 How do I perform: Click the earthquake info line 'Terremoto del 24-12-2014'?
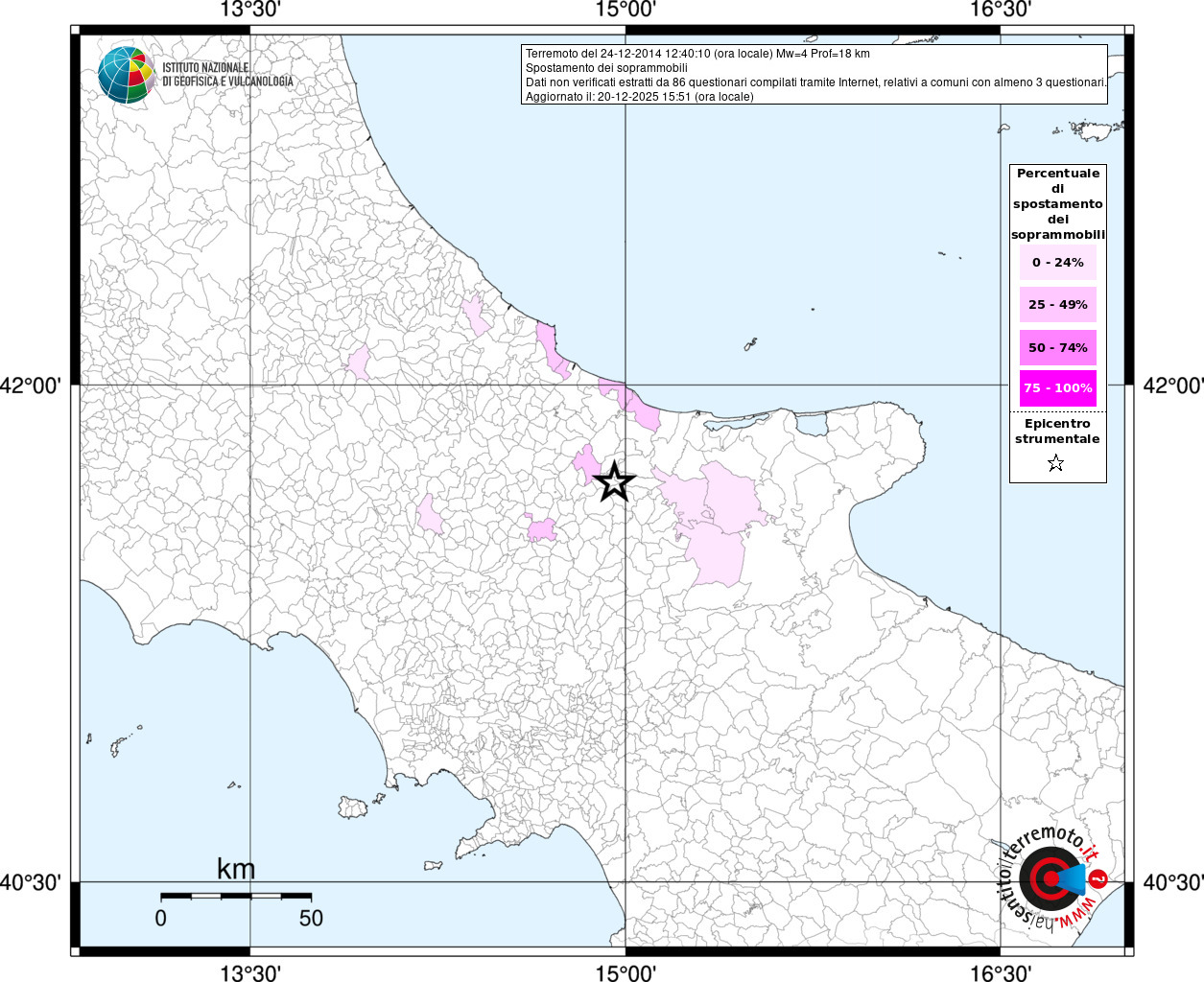click(x=697, y=54)
